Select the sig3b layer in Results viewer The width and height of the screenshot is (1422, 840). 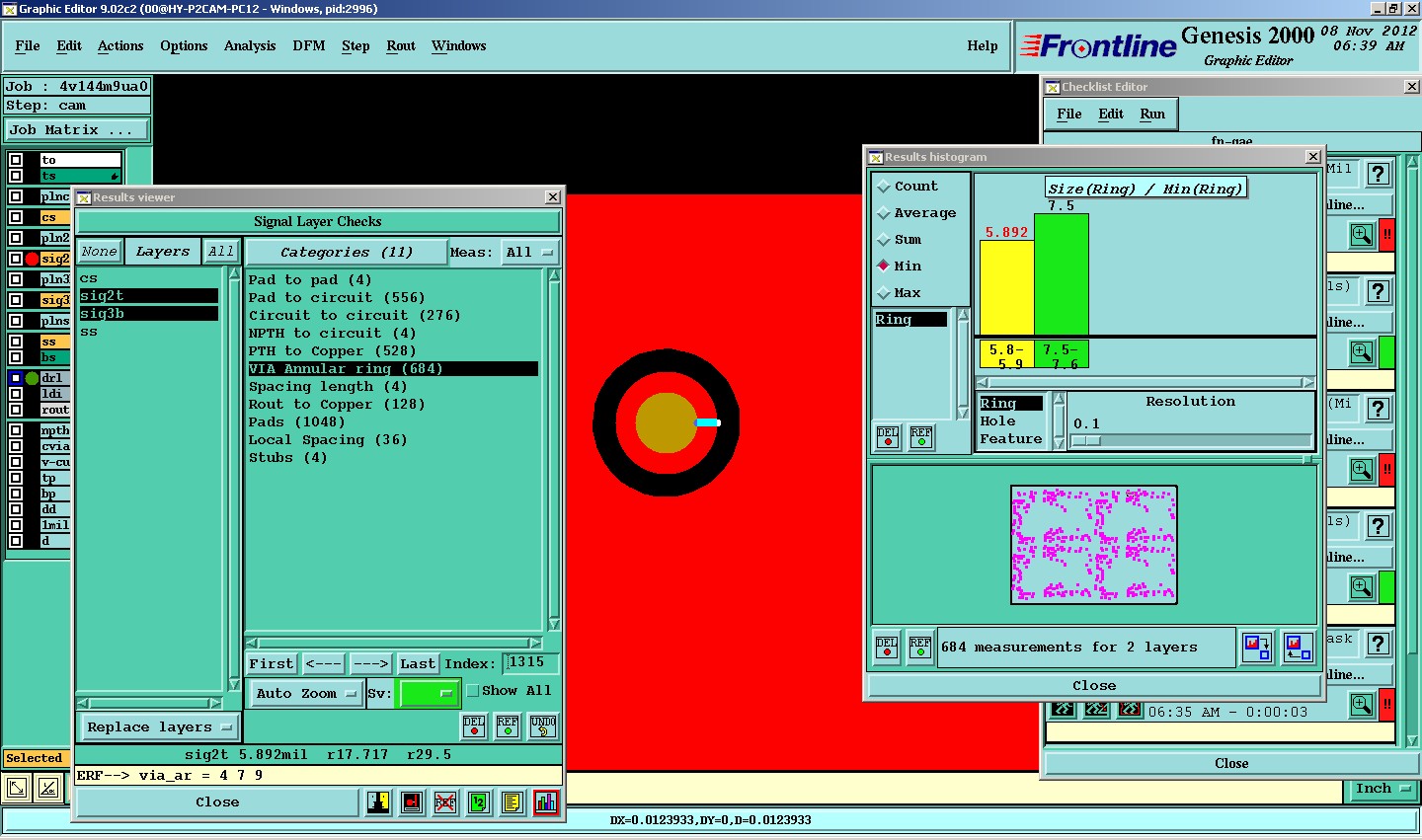tap(148, 314)
